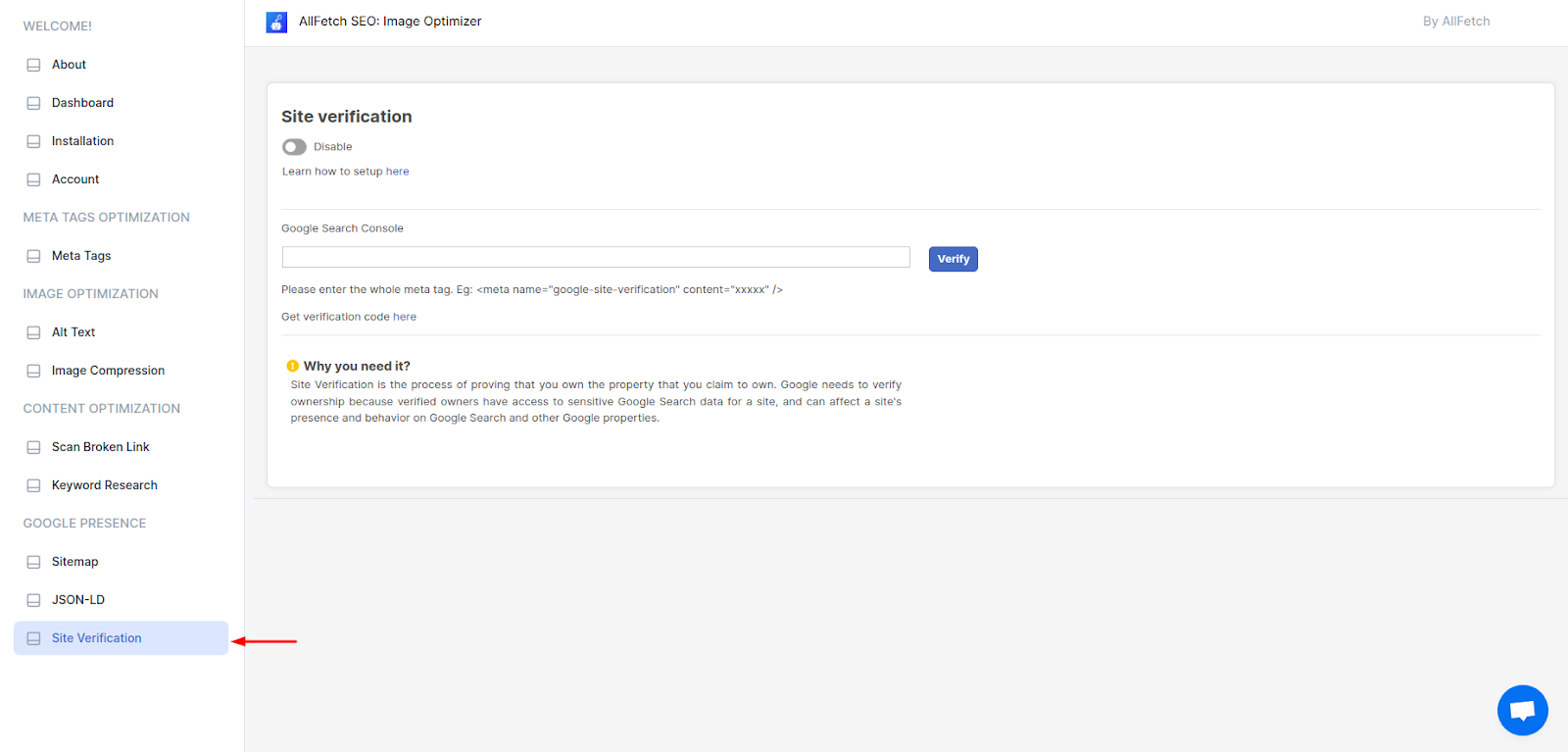Screen dimensions: 1568x752
Task: Click the icon beside About
Action: coord(33,65)
